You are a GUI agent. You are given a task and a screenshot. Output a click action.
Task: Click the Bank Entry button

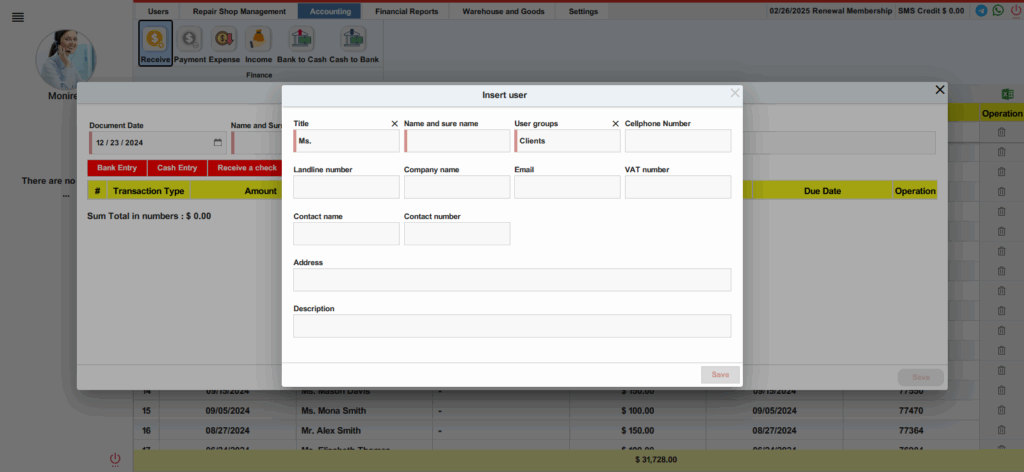coord(117,168)
